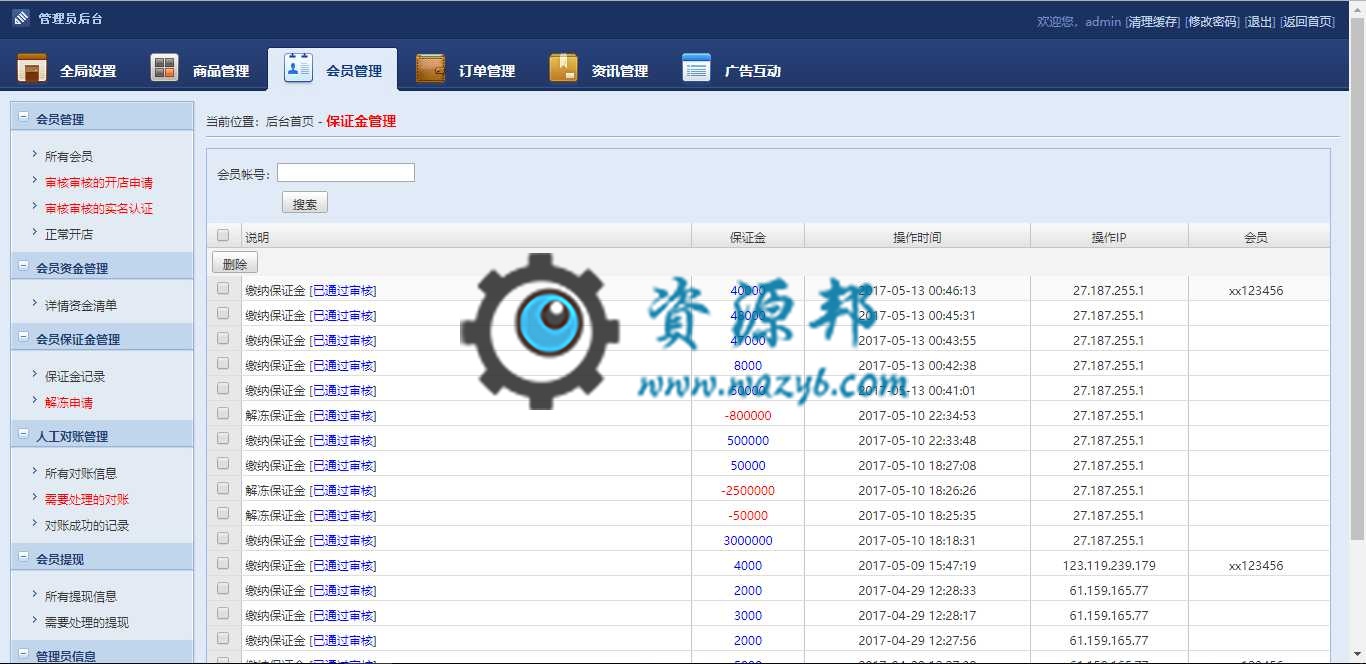Click 已通过审核 in the -50000 row
This screenshot has height=664, width=1366.
[343, 515]
